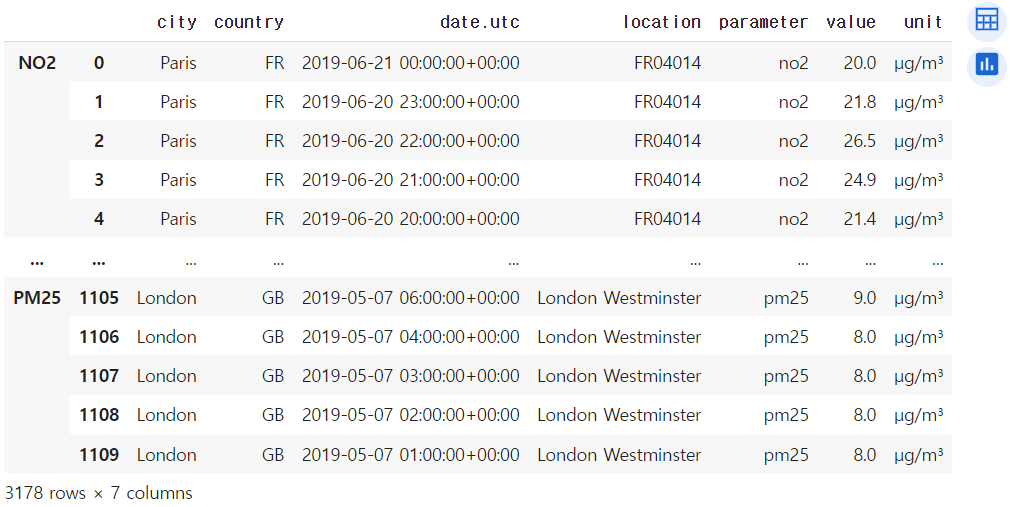Click the value column header
1010x507 pixels.
851,22
